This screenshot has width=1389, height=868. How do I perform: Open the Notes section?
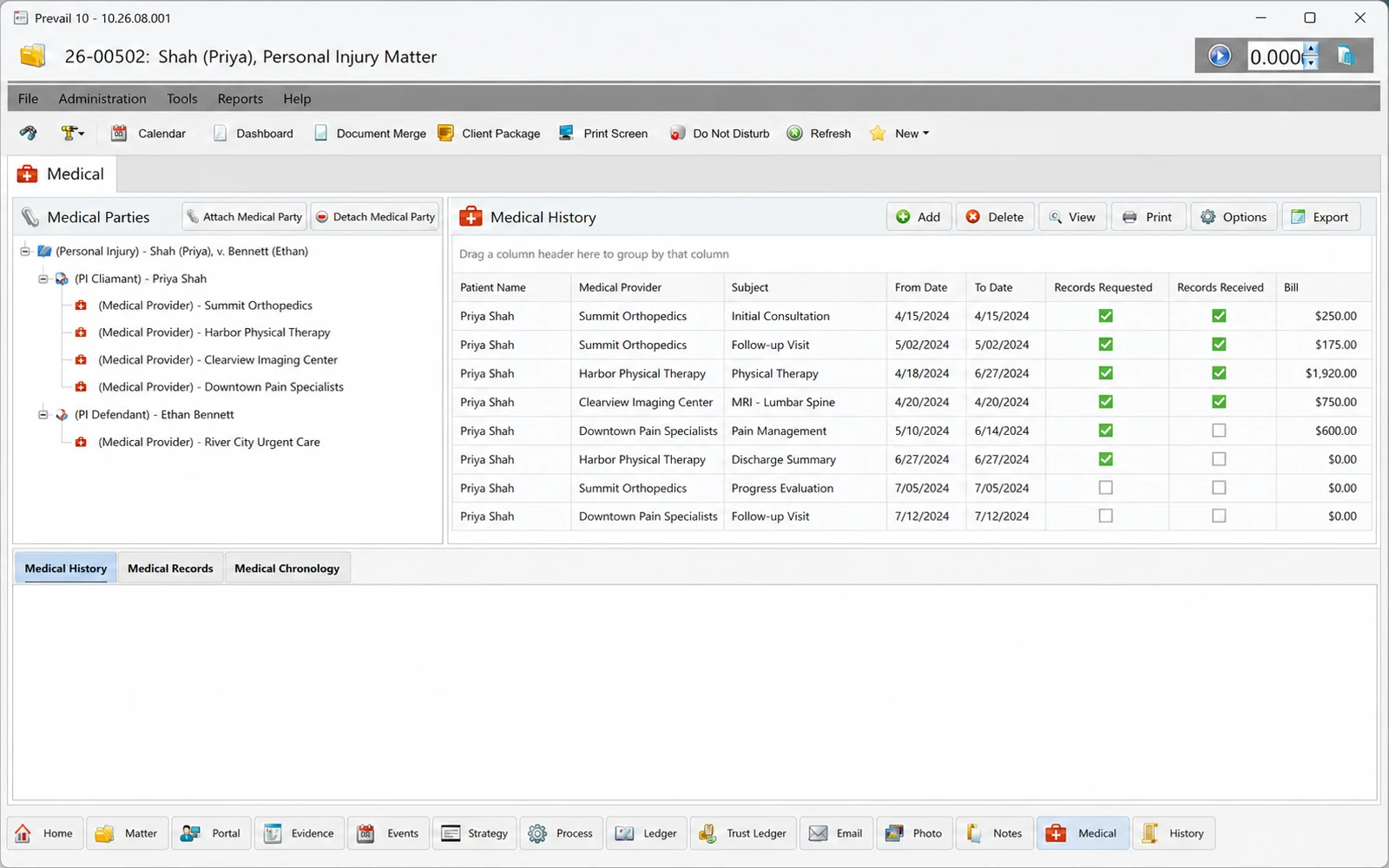(x=995, y=833)
